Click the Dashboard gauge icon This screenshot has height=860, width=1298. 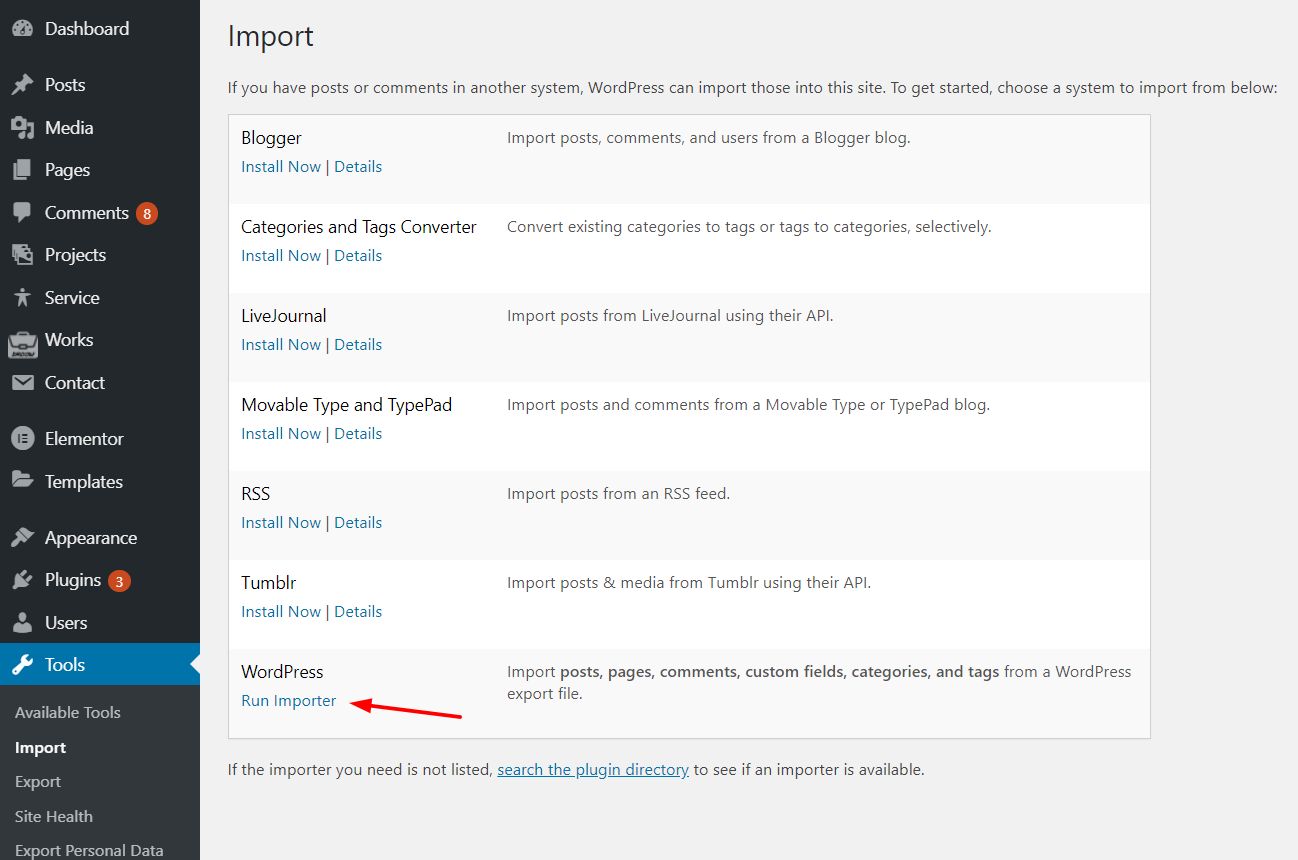(22, 29)
